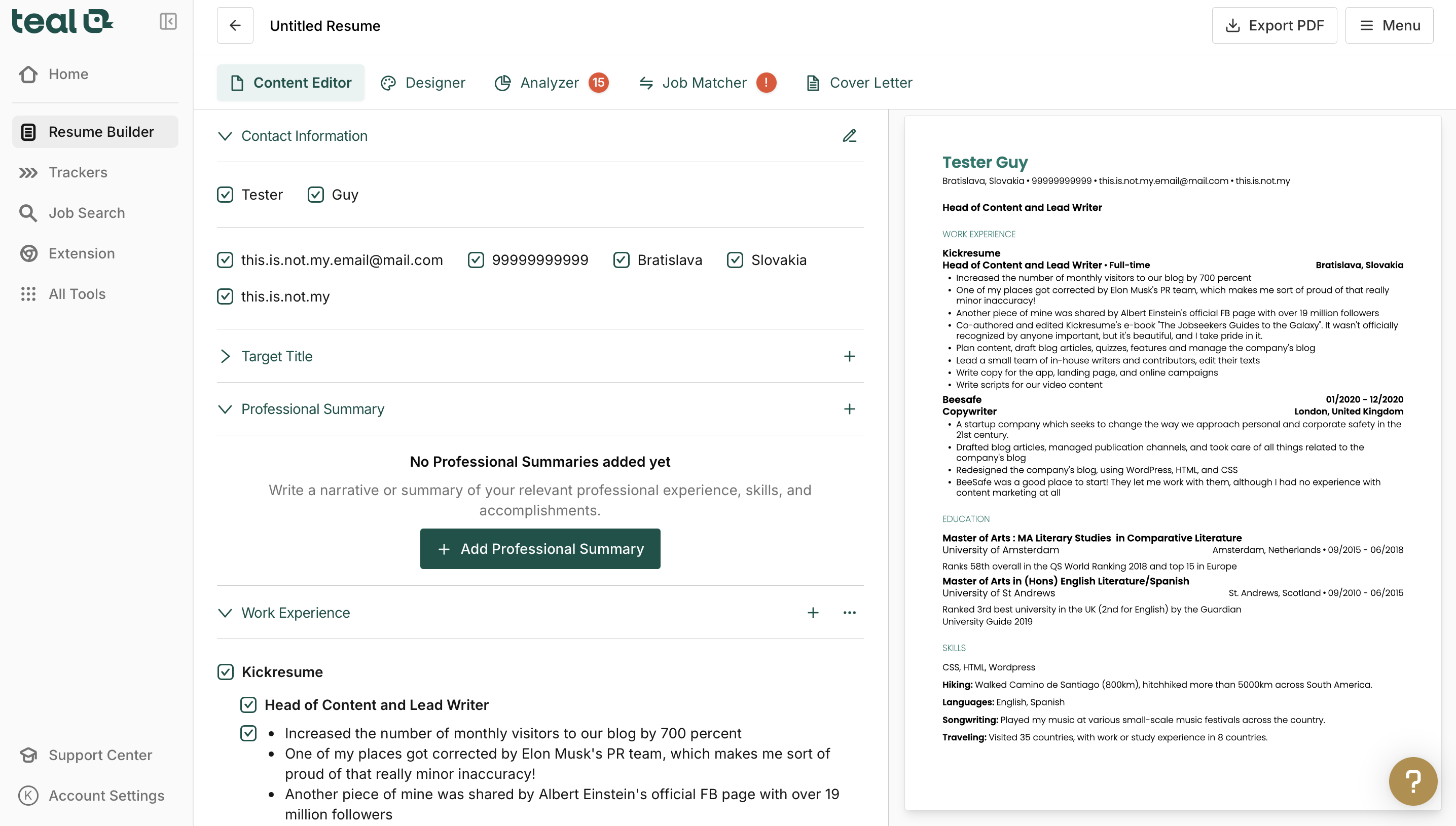1456x826 pixels.
Task: Go back using the arrow button
Action: point(235,25)
